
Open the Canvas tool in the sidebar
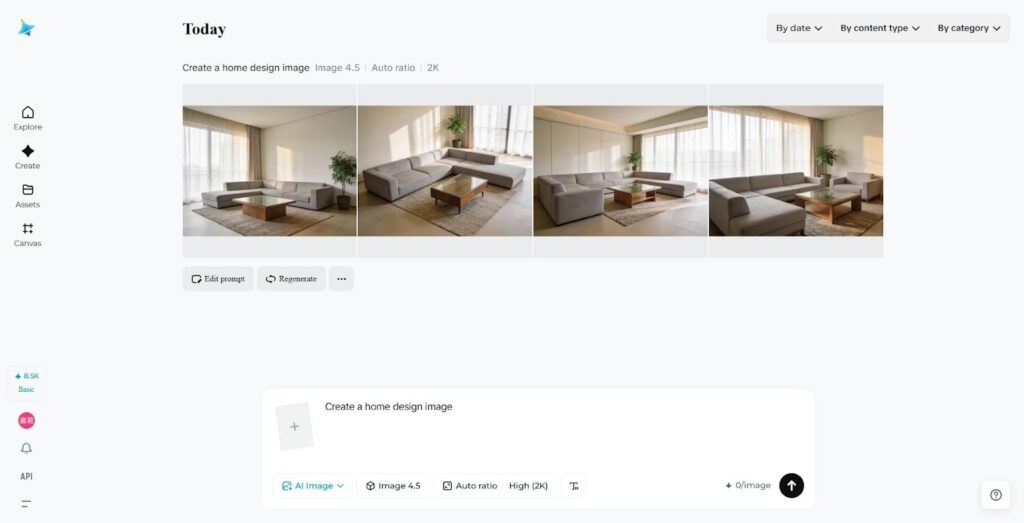(27, 234)
